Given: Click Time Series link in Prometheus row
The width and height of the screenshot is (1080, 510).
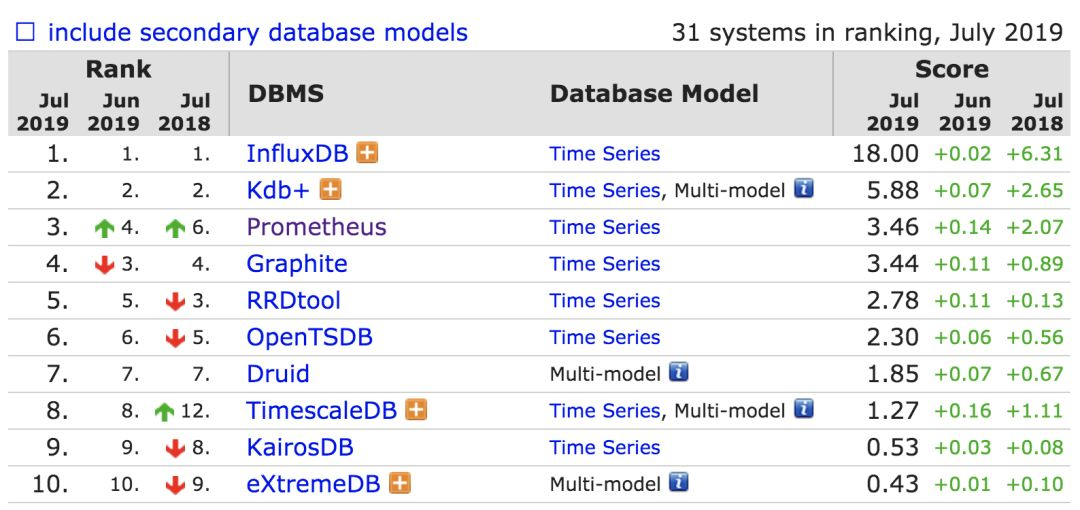Looking at the screenshot, I should click(x=604, y=227).
